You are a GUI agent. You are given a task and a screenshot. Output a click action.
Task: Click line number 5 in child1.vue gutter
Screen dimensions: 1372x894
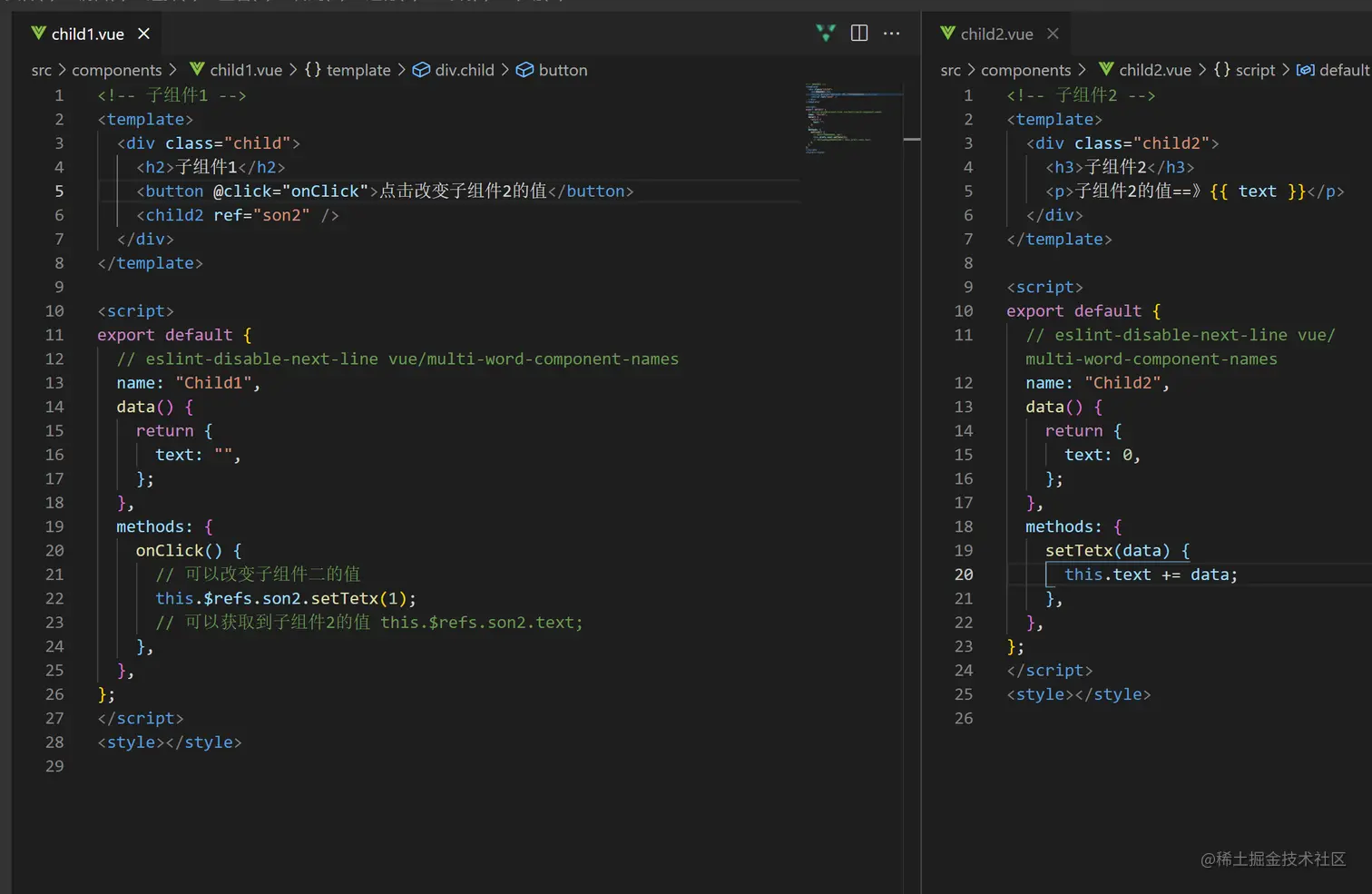pos(59,192)
